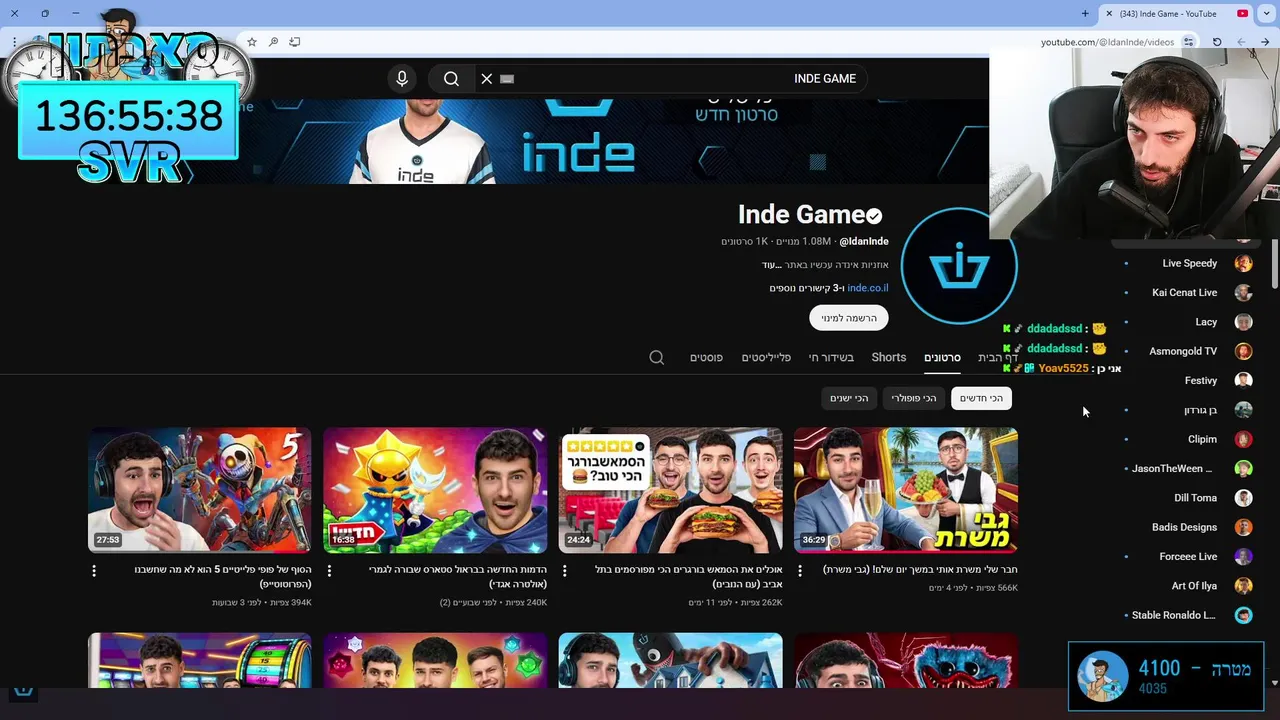
Task: Select the הכי פופולרי filter chip
Action: point(914,398)
